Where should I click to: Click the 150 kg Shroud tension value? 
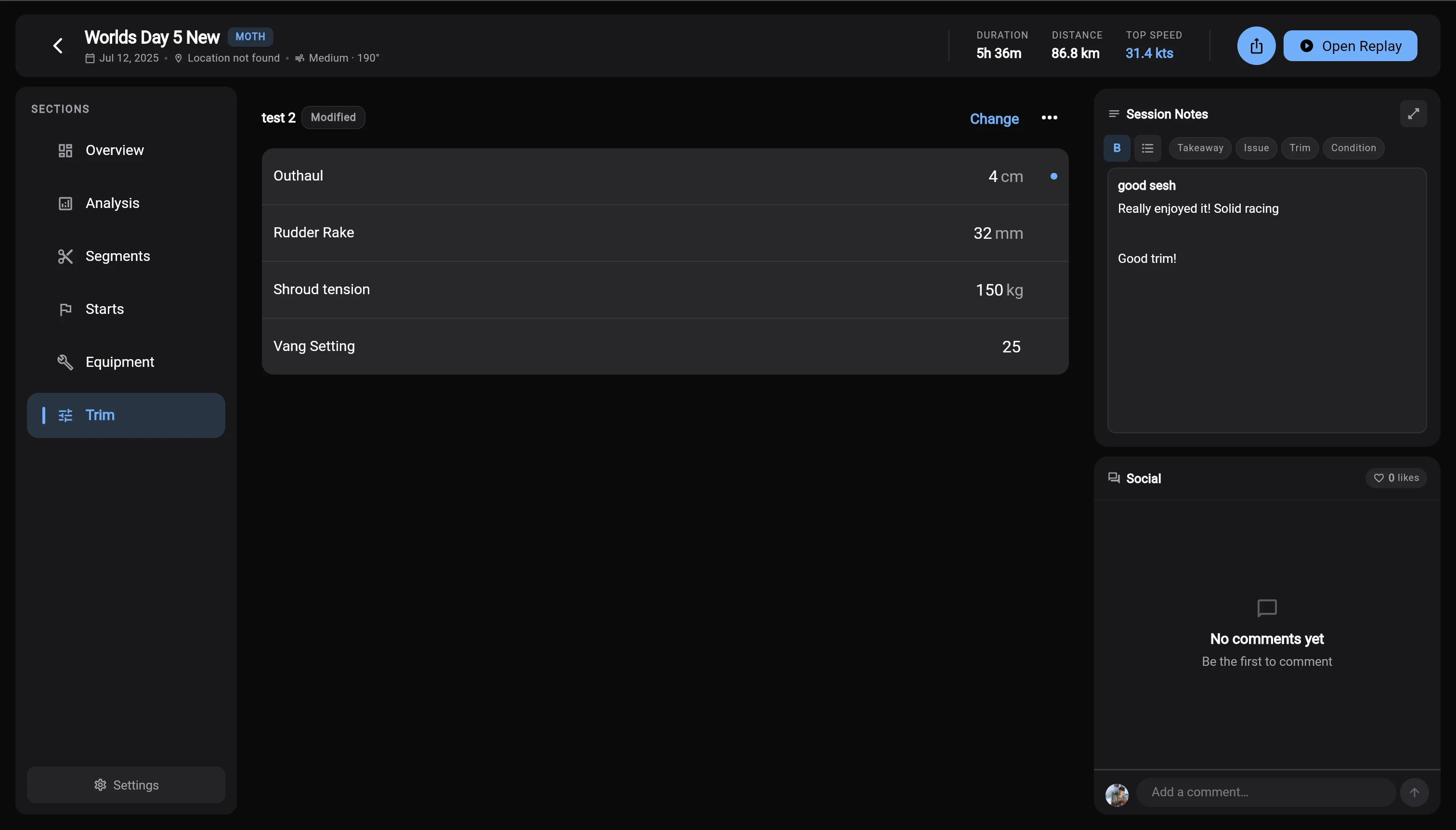coord(999,291)
